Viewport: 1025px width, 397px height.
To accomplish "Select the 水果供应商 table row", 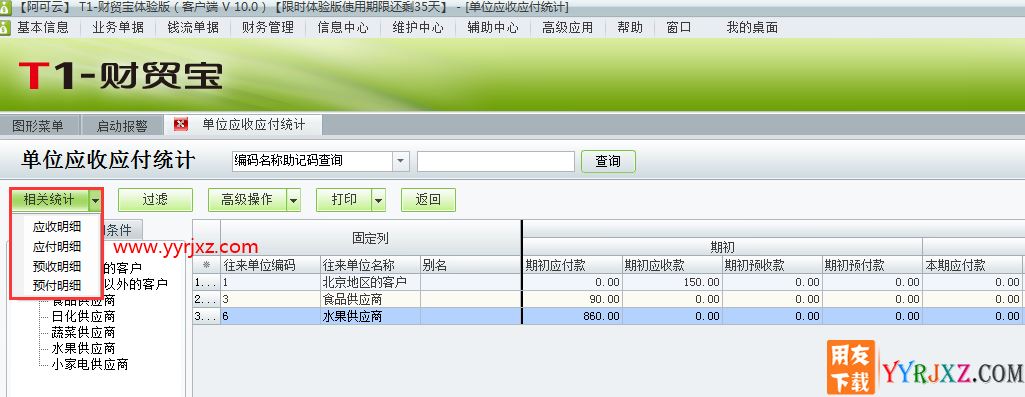I will 608,316.
